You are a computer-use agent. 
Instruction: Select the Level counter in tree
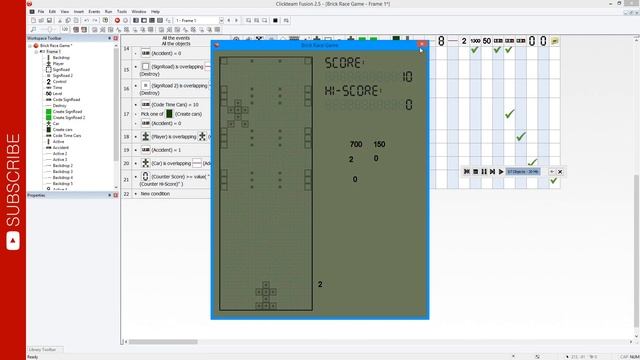point(57,94)
